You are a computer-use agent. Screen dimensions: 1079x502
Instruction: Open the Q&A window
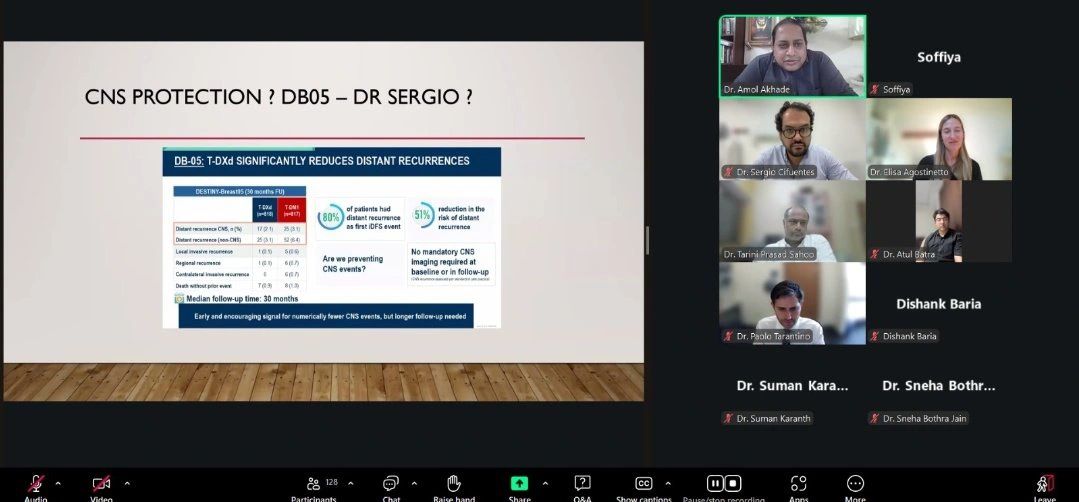click(582, 483)
